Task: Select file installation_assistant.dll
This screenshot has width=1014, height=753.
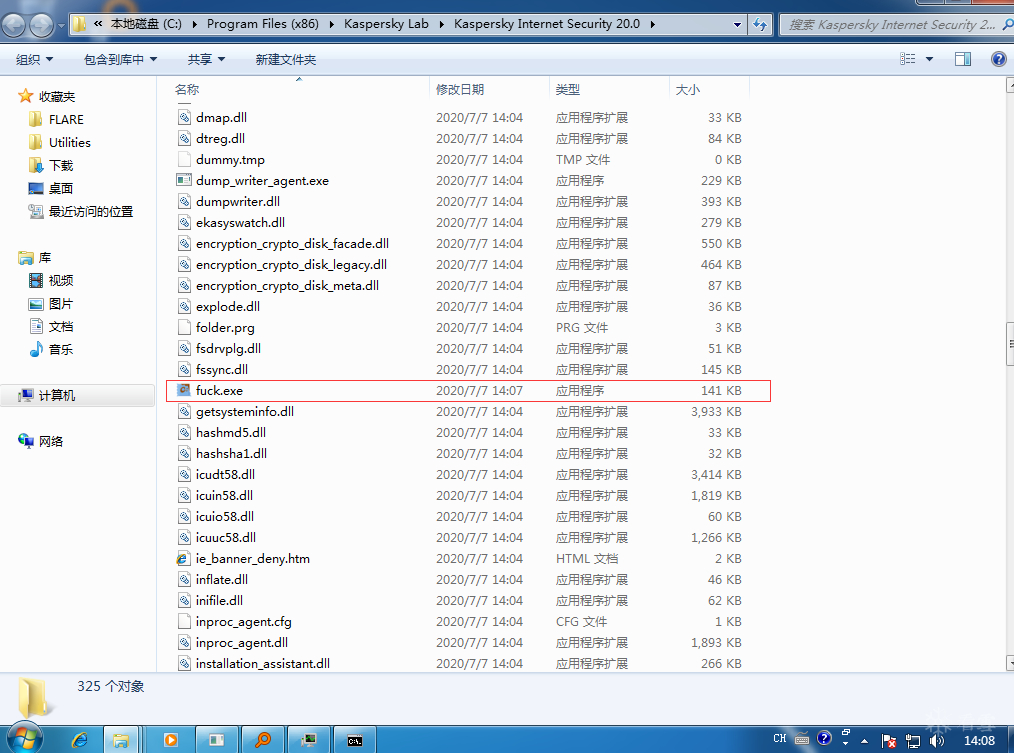Action: (x=263, y=663)
